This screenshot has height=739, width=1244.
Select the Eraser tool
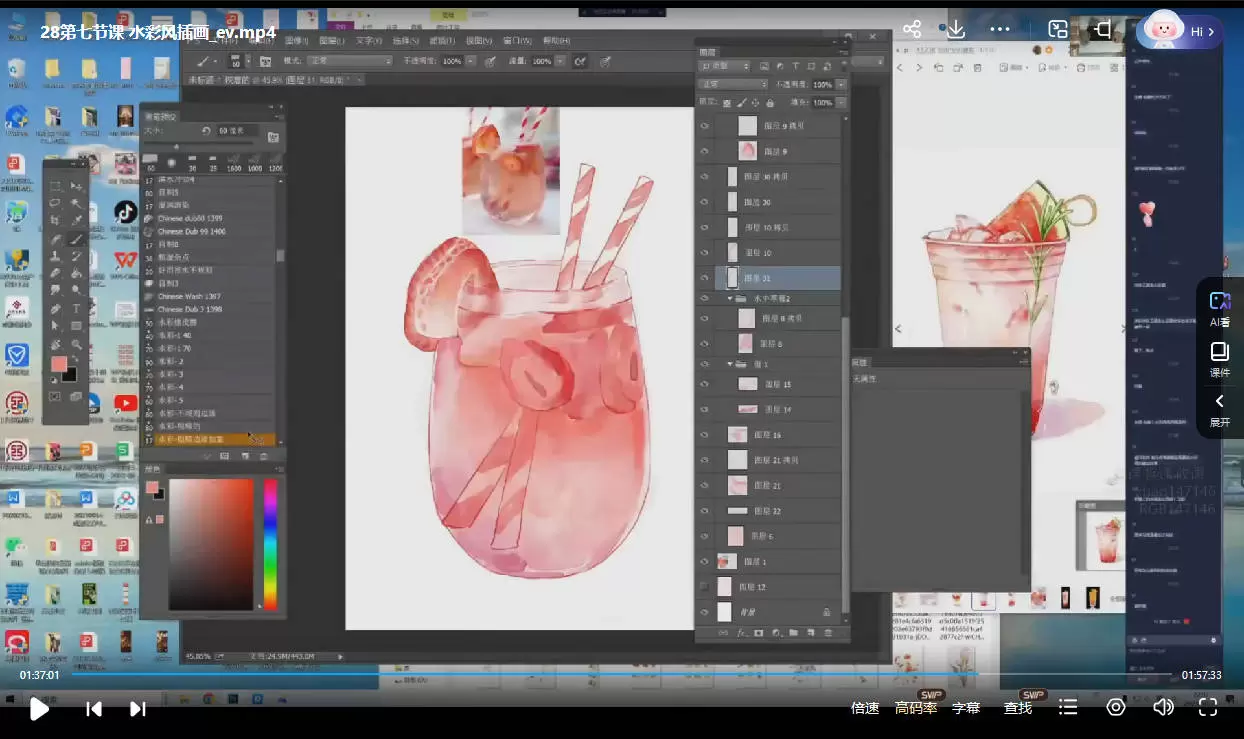pos(56,274)
